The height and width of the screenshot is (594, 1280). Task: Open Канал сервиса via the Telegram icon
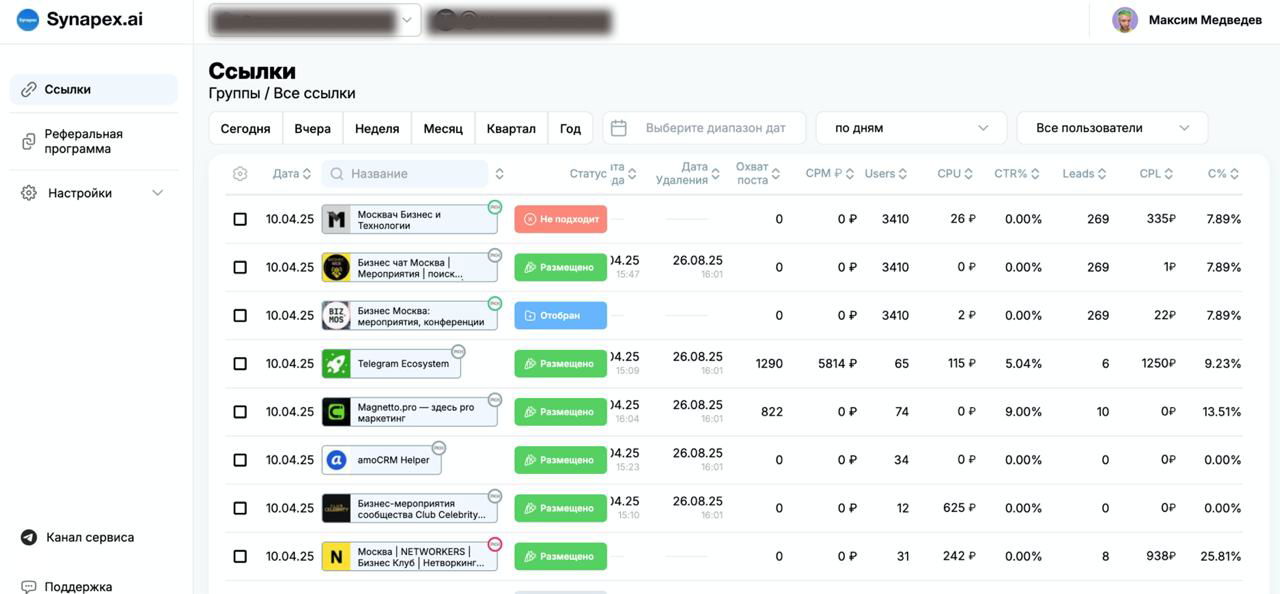[x=28, y=537]
